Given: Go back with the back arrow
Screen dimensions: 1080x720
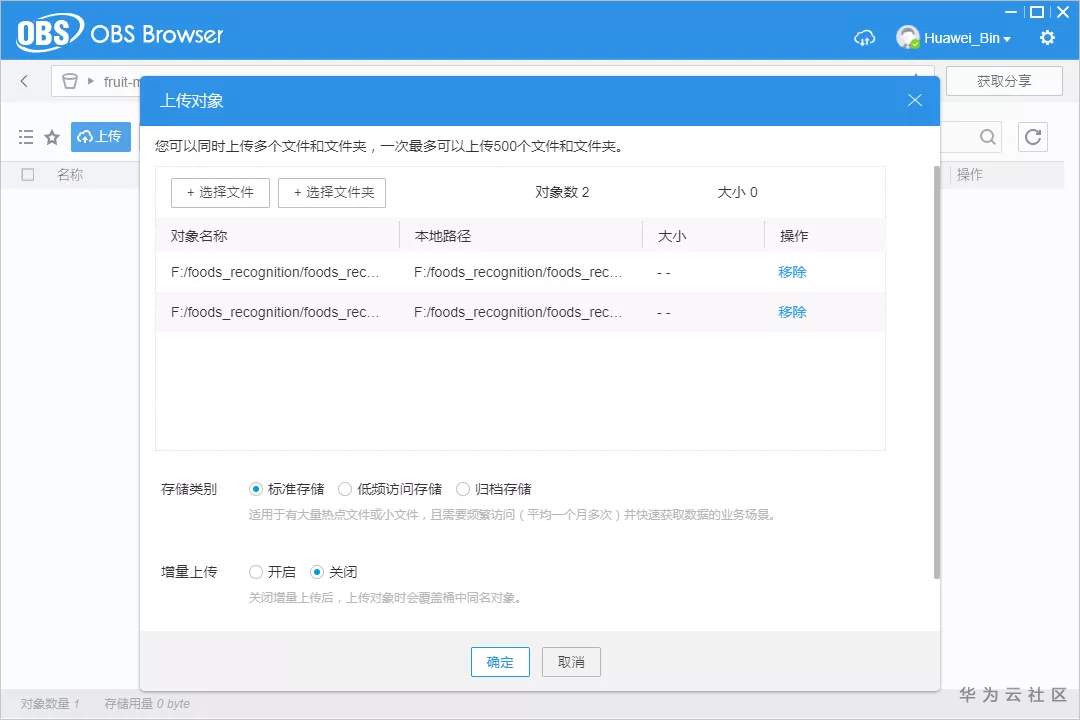Looking at the screenshot, I should (x=25, y=81).
